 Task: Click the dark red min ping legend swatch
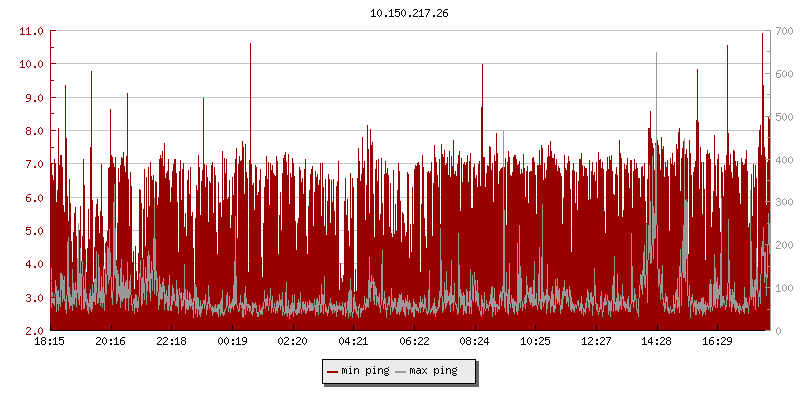(332, 371)
